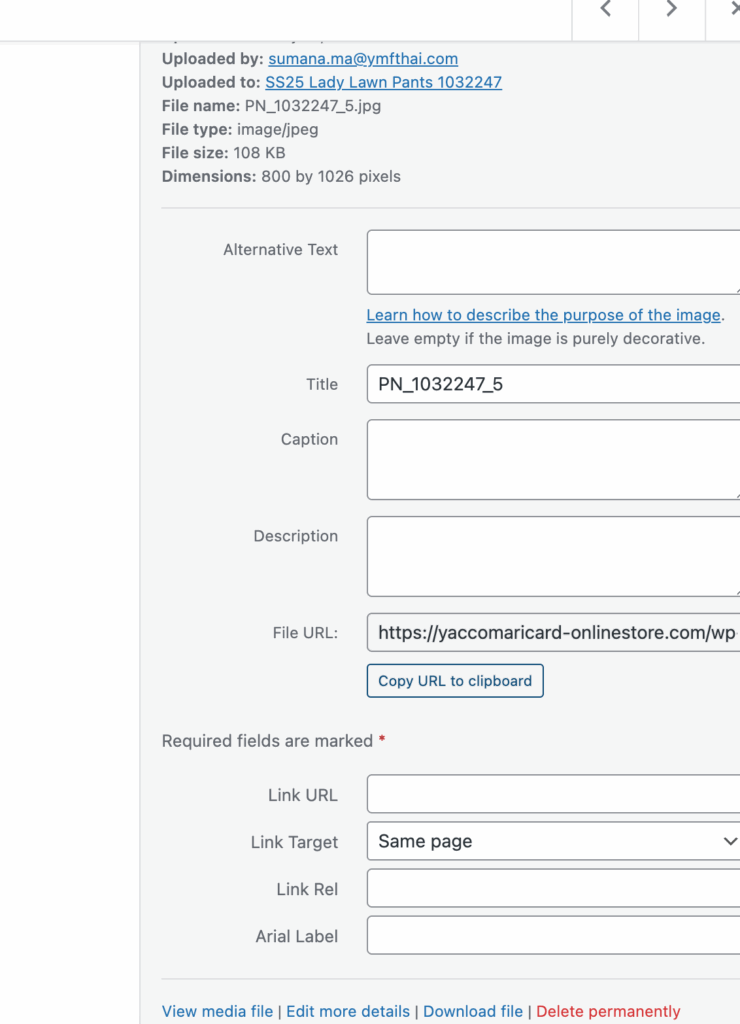The height and width of the screenshot is (1024, 740).
Task: Click into the Alternative Text box
Action: [553, 262]
